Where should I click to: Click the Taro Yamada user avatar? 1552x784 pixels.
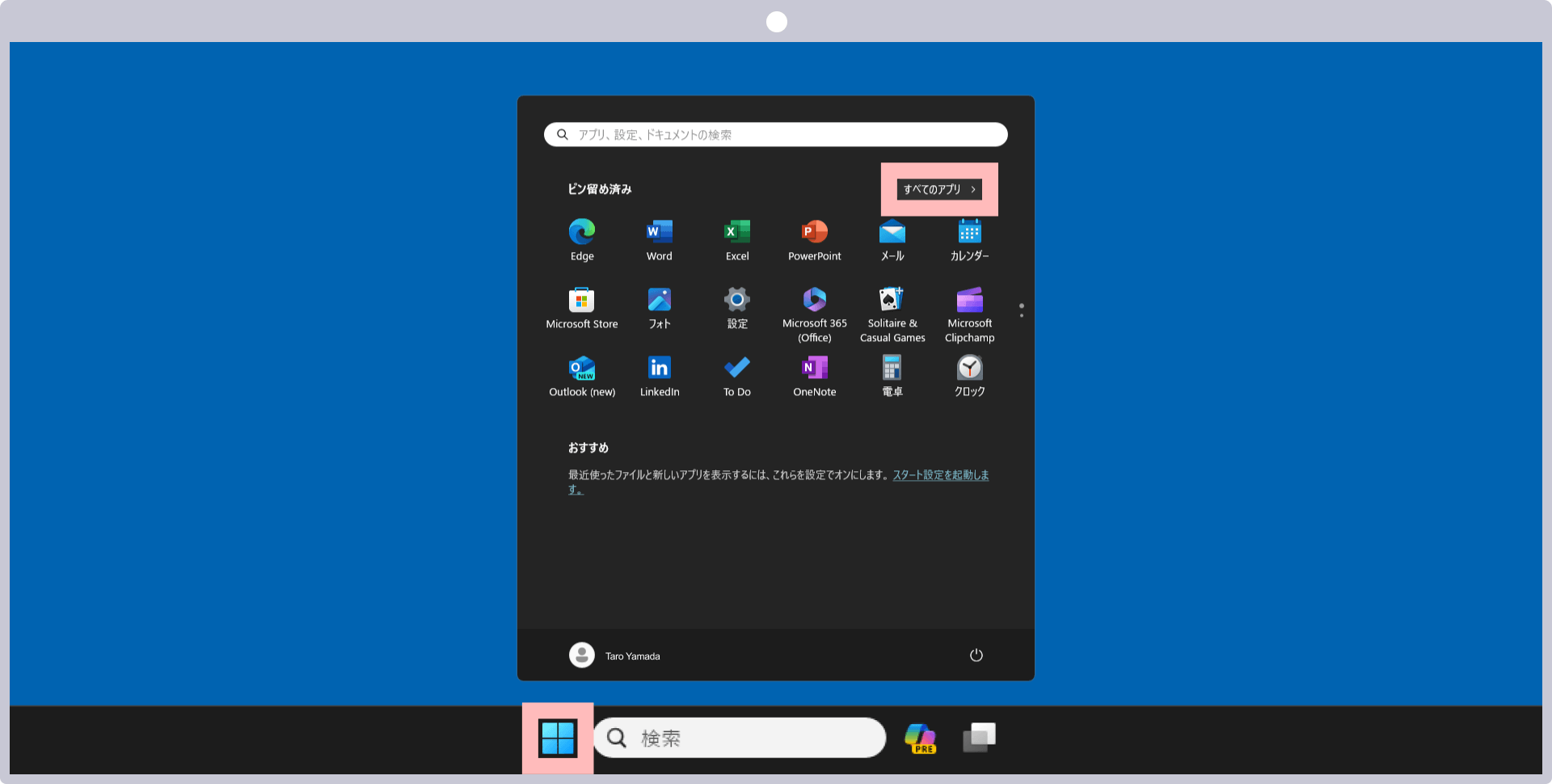[582, 655]
